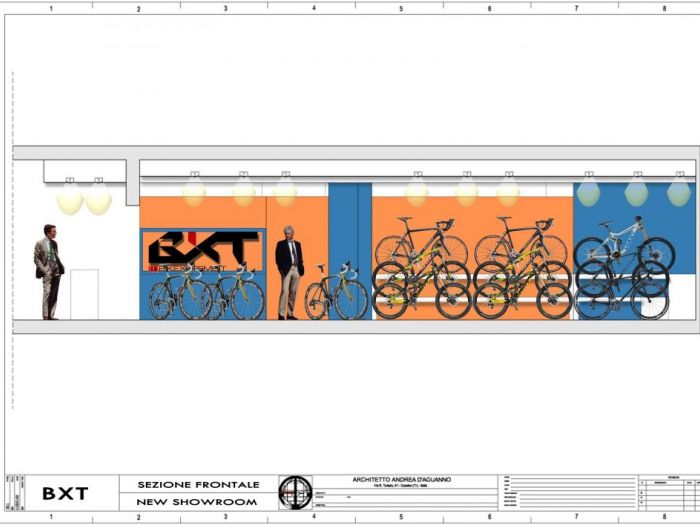Click the white mountain bike on blue wall
The width and height of the screenshot is (700, 525).
pyautogui.click(x=624, y=245)
